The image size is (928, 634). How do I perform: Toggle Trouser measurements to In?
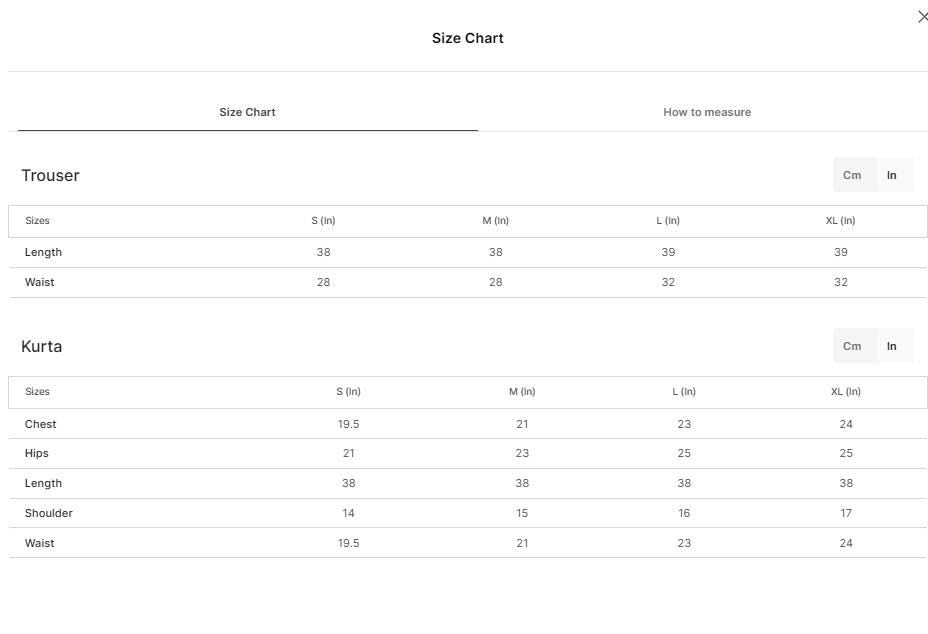(x=891, y=175)
